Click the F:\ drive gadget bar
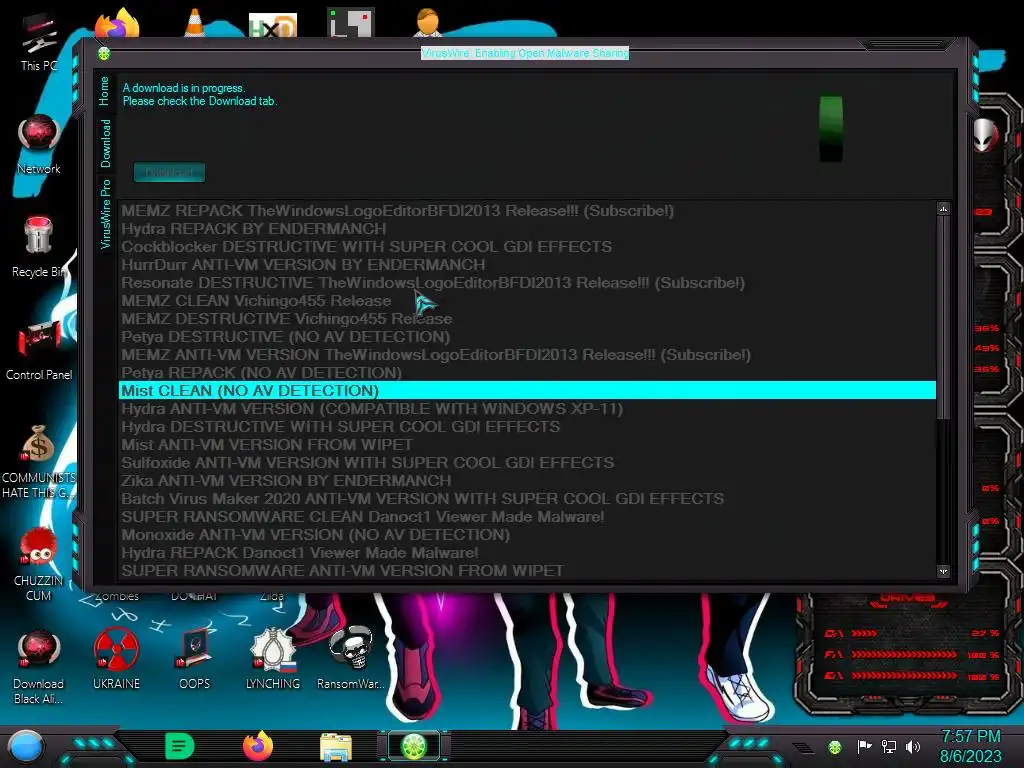The width and height of the screenshot is (1024, 768). [912, 654]
